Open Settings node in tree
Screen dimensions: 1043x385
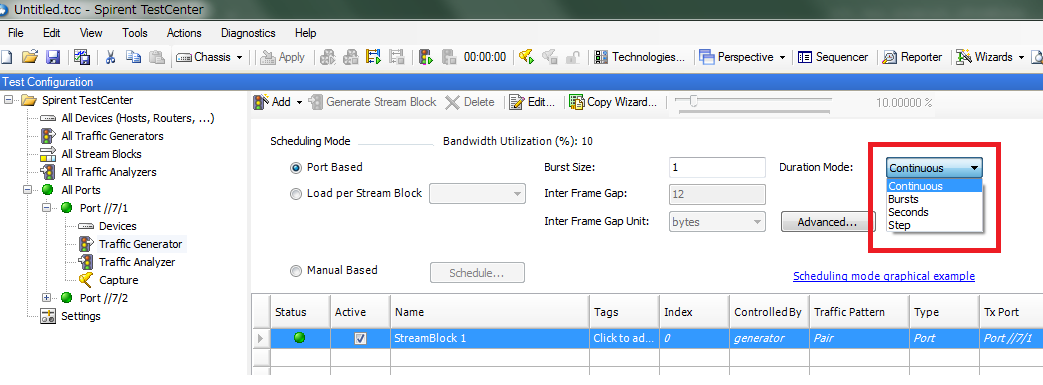[80, 316]
